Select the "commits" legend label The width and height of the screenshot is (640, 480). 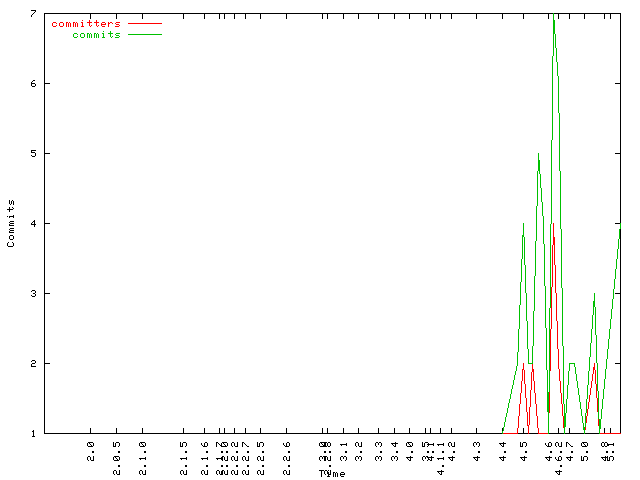96,35
